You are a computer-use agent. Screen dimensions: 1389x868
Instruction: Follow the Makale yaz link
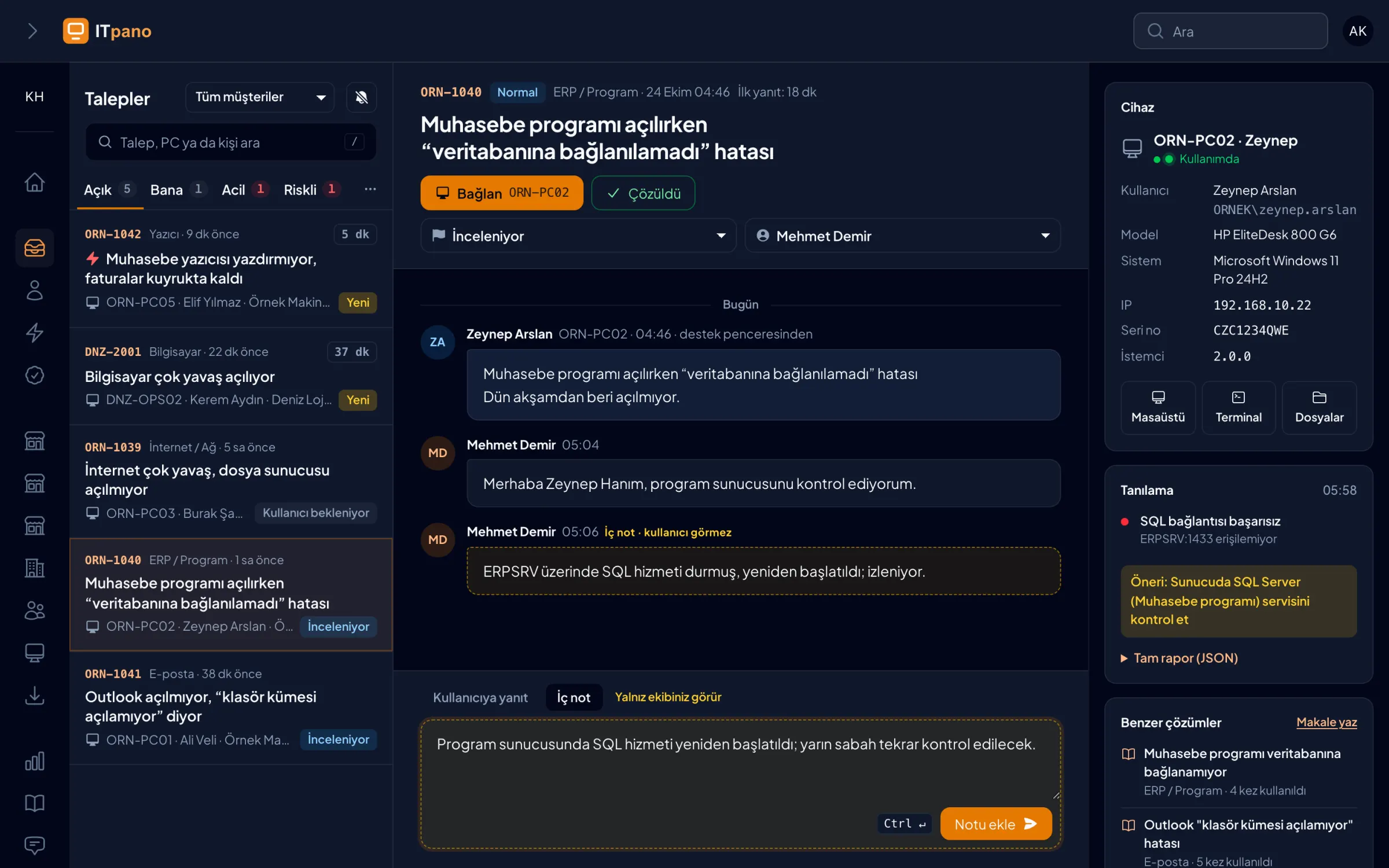[x=1326, y=722]
